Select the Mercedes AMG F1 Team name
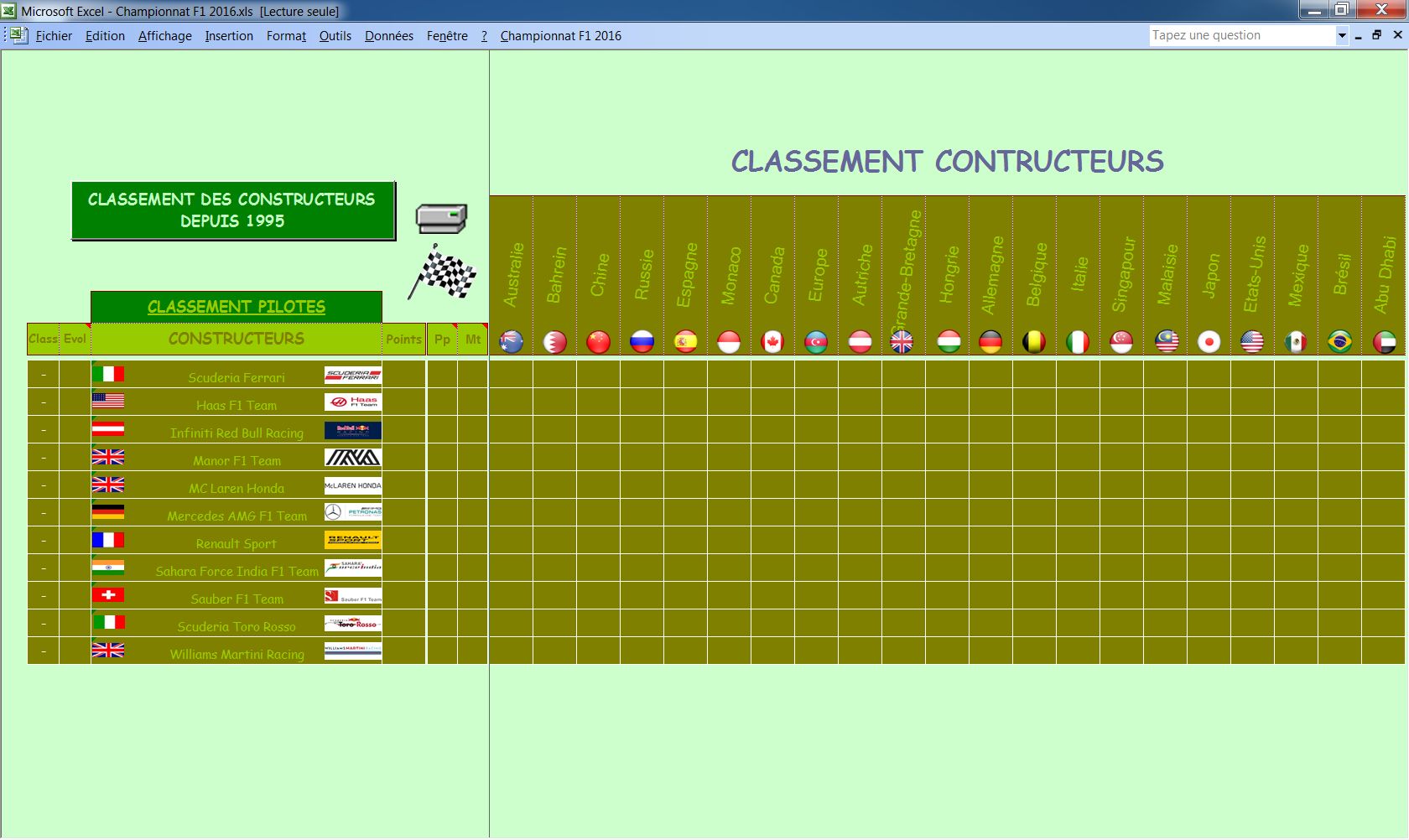1409x840 pixels. 237,516
